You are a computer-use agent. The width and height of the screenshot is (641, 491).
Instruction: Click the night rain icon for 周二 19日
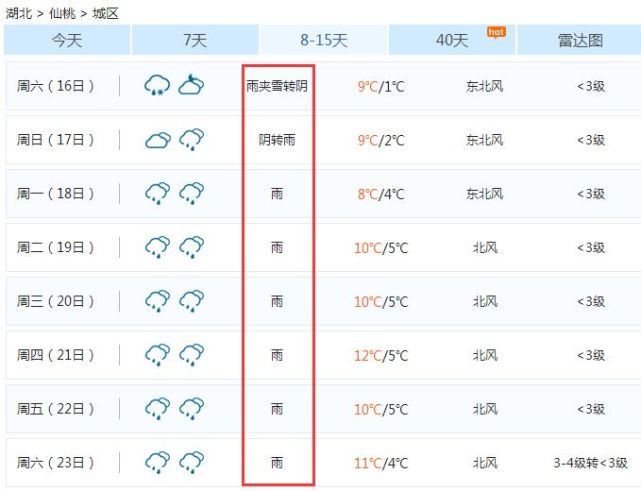click(192, 247)
